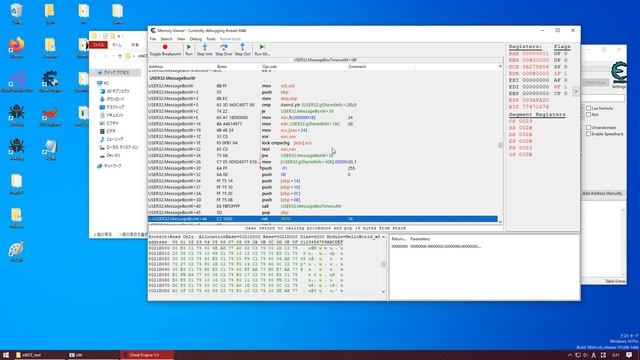This screenshot has height=360, width=640.
Task: Select Quick Access in Explorer navigation pane
Action: 116,73
